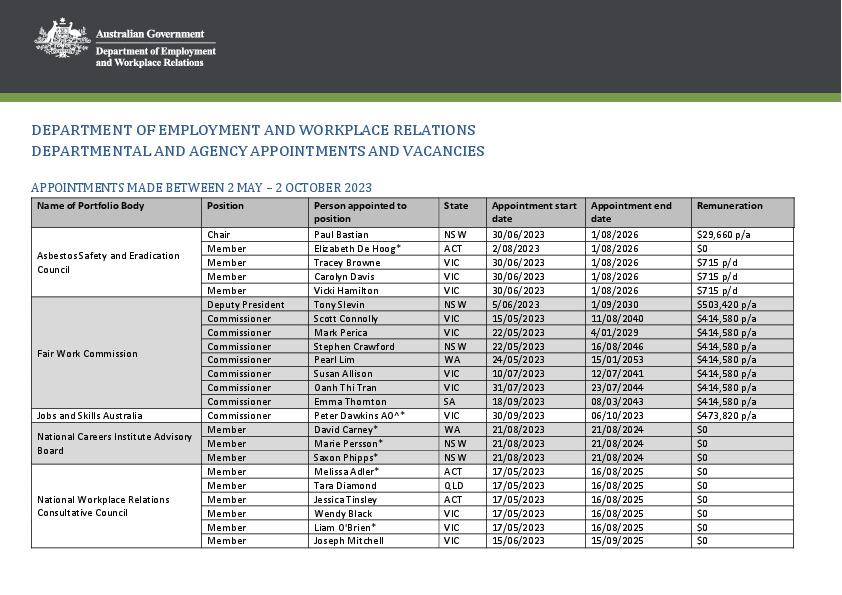842x595 pixels.
Task: Click the name 'Stephen Crawford'
Action: [x=354, y=346]
